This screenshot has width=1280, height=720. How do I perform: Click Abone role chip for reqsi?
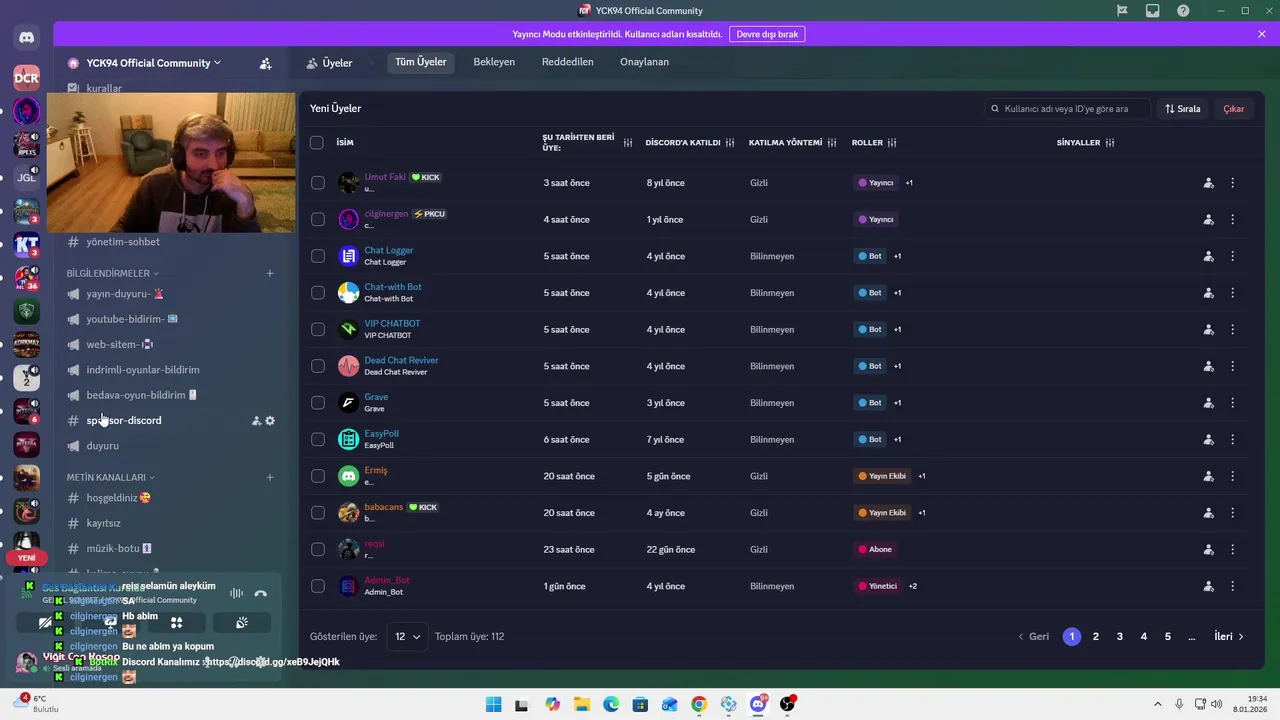coord(875,549)
